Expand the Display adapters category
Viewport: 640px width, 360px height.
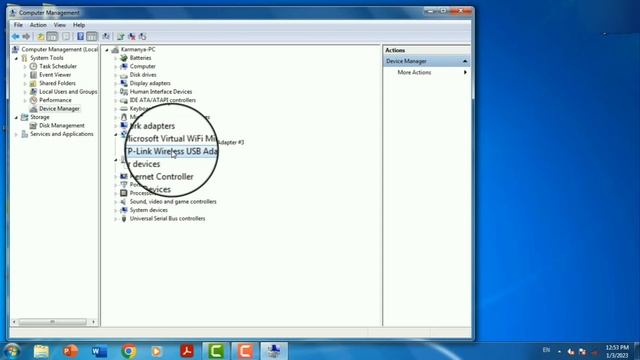coord(116,84)
